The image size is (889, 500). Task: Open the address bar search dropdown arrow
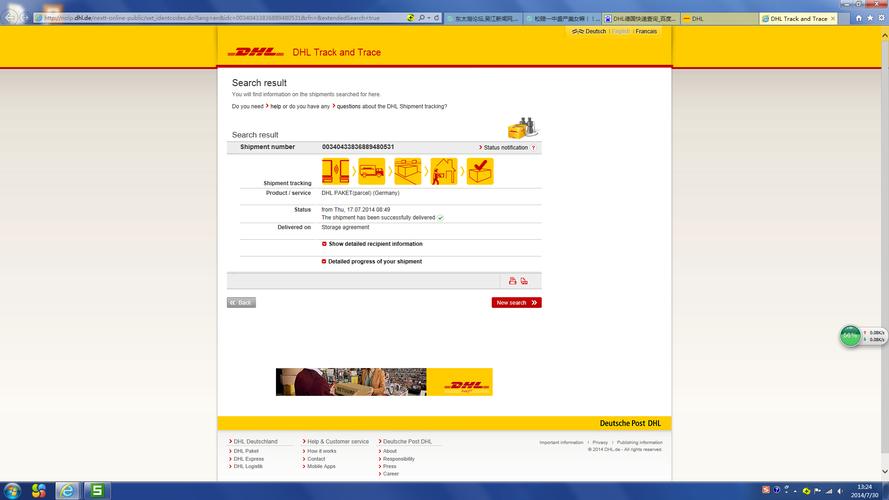429,18
